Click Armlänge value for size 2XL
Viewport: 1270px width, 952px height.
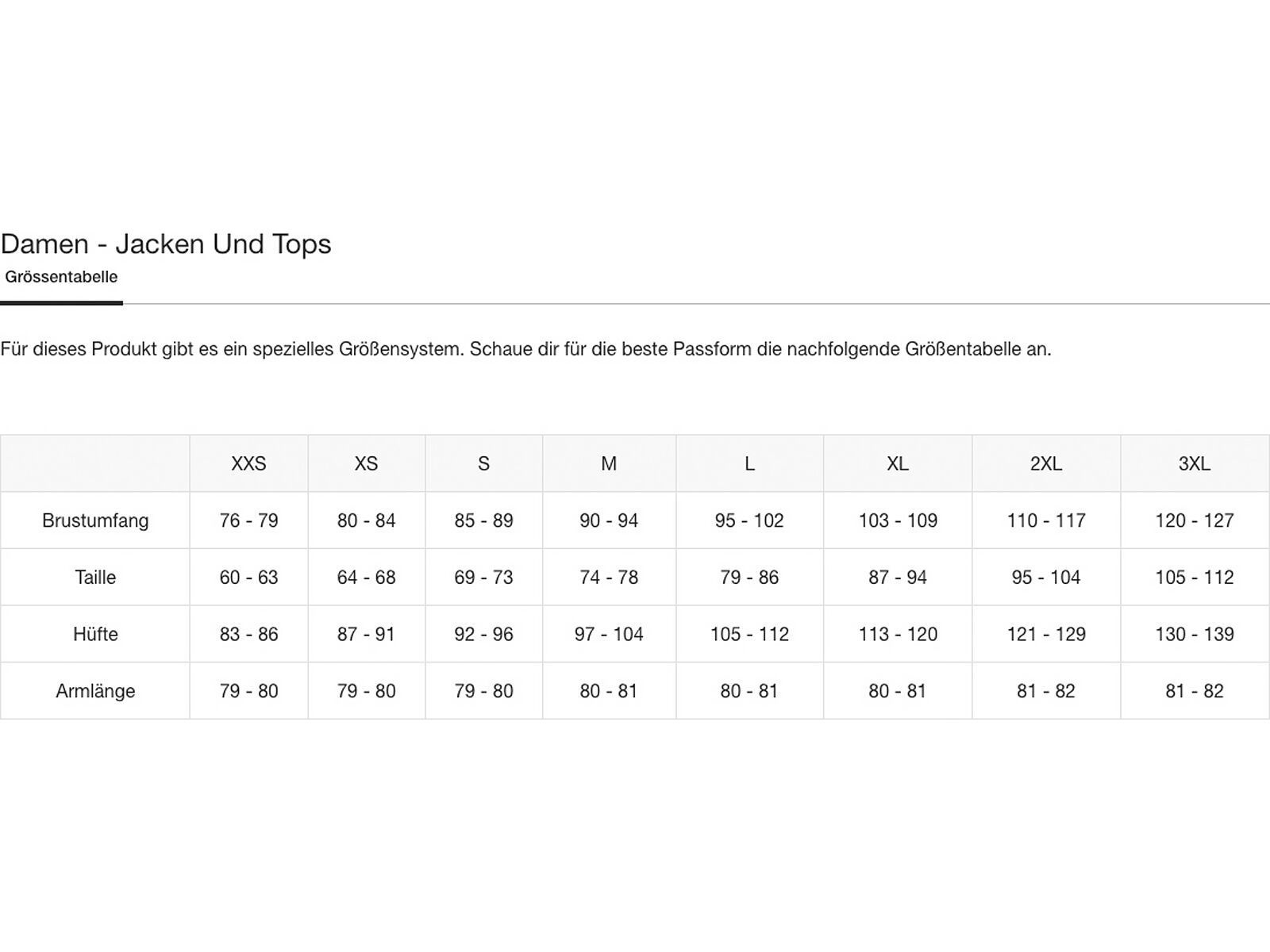coord(1046,692)
